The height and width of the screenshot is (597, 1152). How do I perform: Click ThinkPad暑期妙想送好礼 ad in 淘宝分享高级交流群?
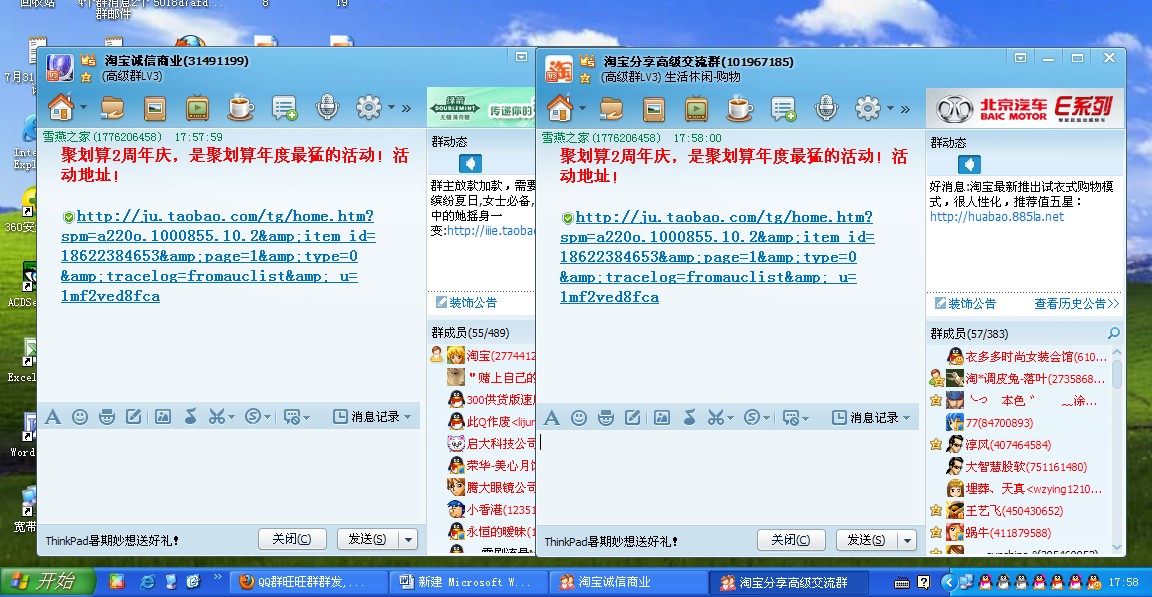coord(611,541)
